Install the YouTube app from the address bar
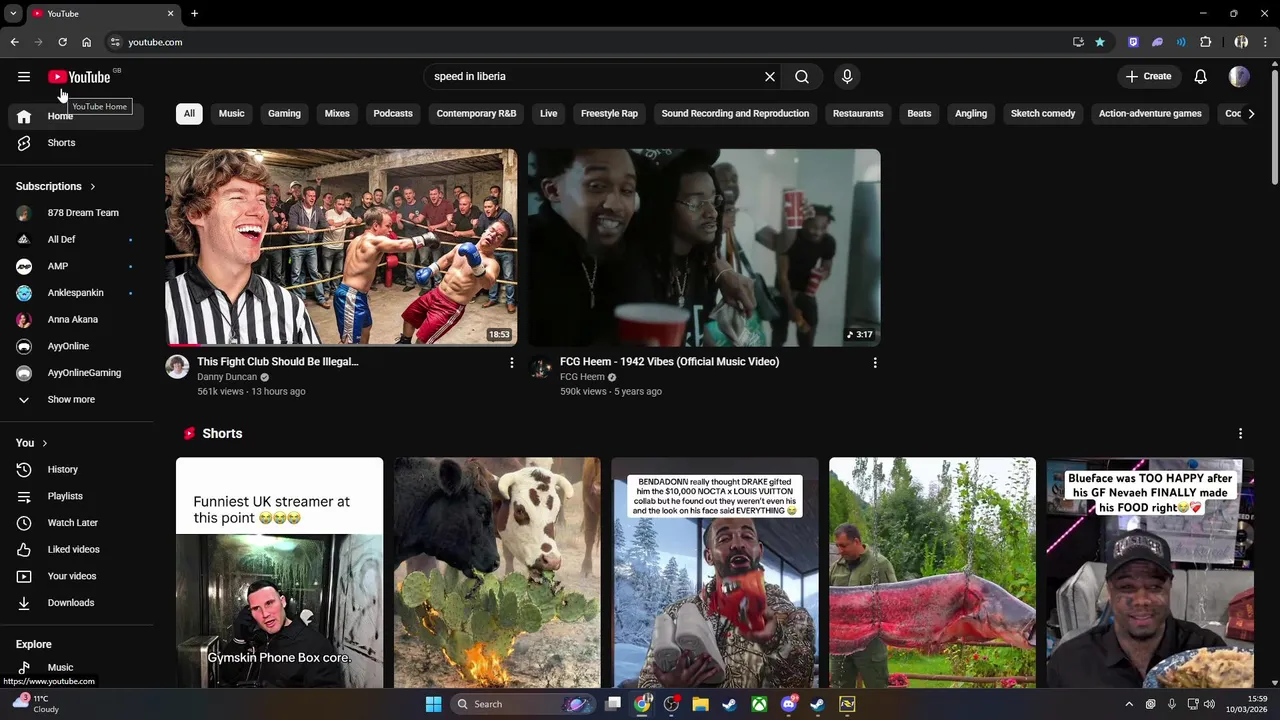The width and height of the screenshot is (1280, 720). point(1078,42)
